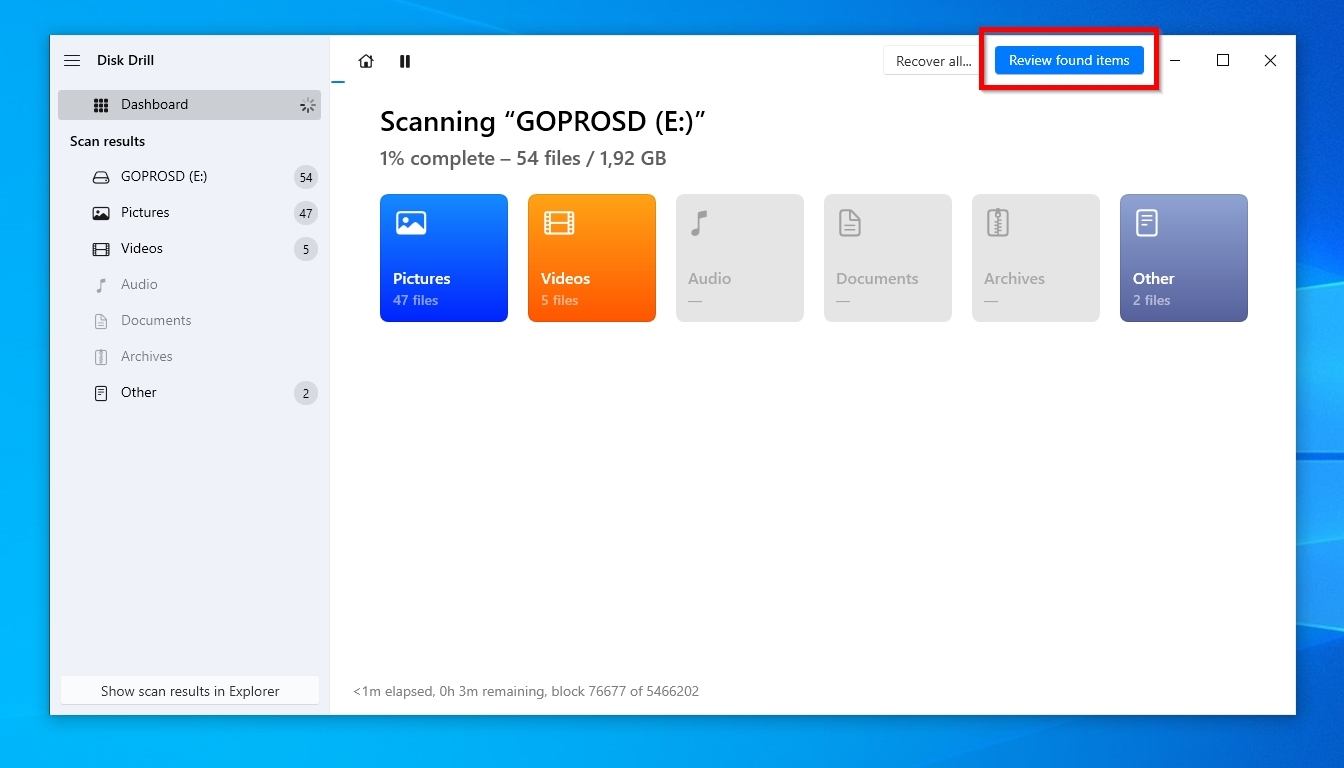This screenshot has height=768, width=1344.
Task: Click the "Archives" label on its card
Action: [1014, 279]
